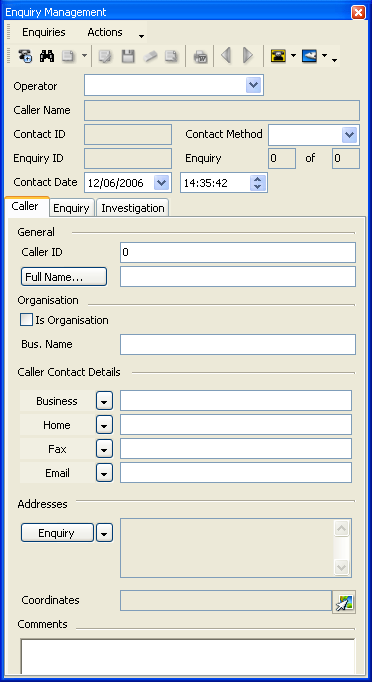Click the Coordinates field
Image resolution: width=372 pixels, height=682 pixels.
226,600
